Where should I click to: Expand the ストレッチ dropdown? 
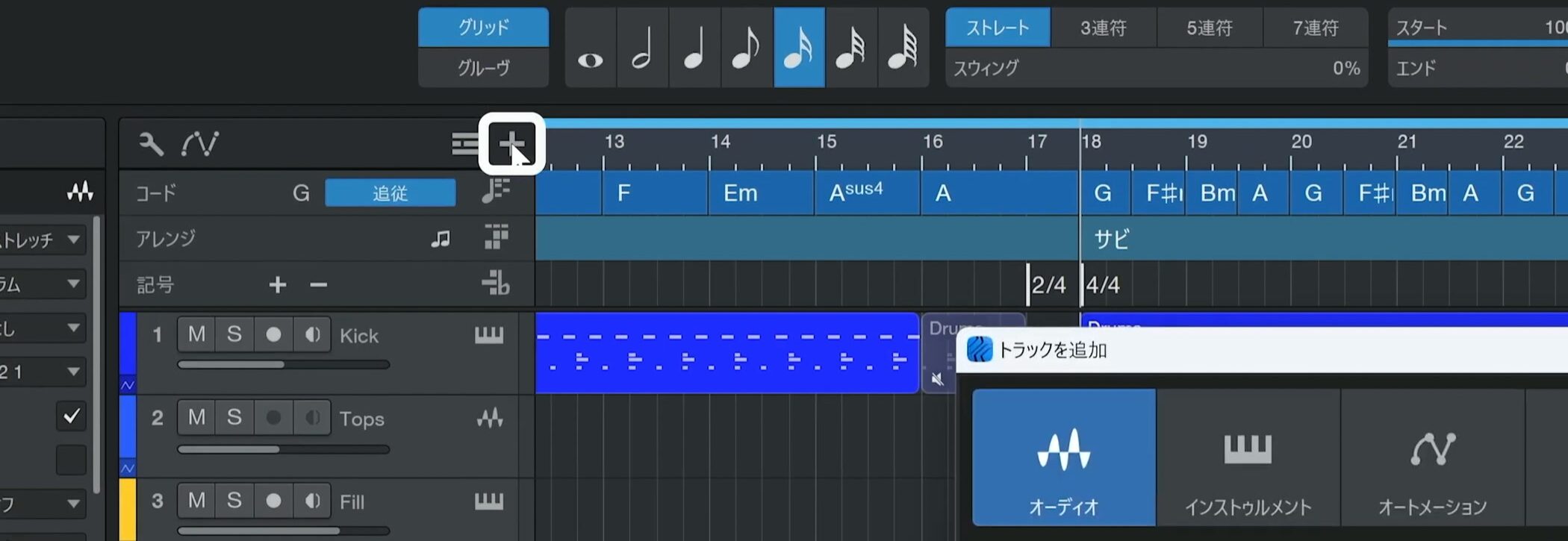72,240
